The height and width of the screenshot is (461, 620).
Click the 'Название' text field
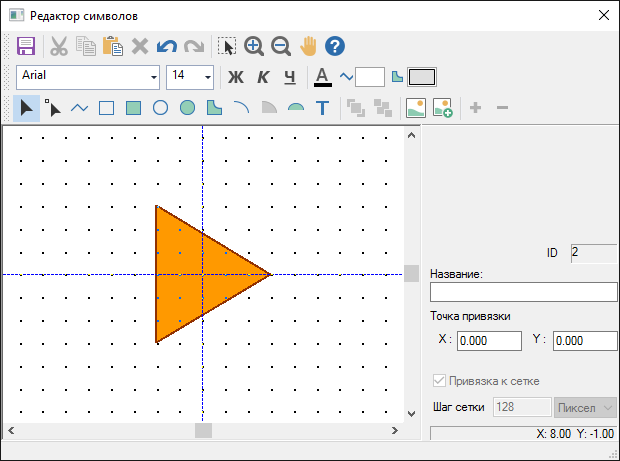pyautogui.click(x=523, y=292)
